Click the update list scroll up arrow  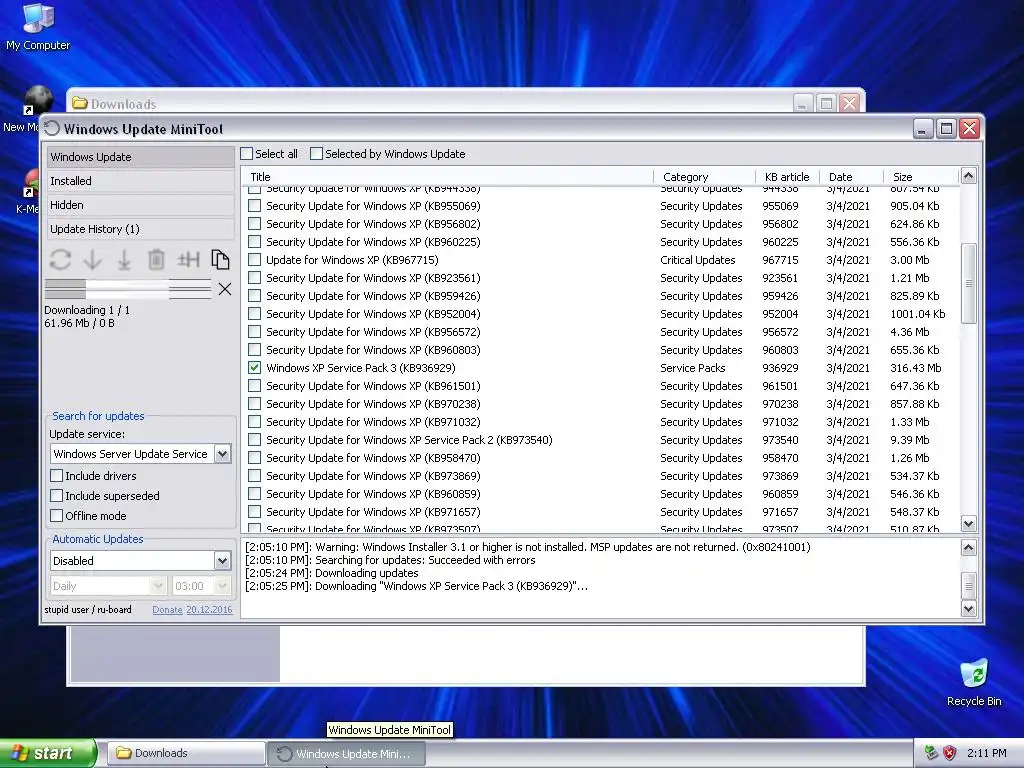[968, 176]
